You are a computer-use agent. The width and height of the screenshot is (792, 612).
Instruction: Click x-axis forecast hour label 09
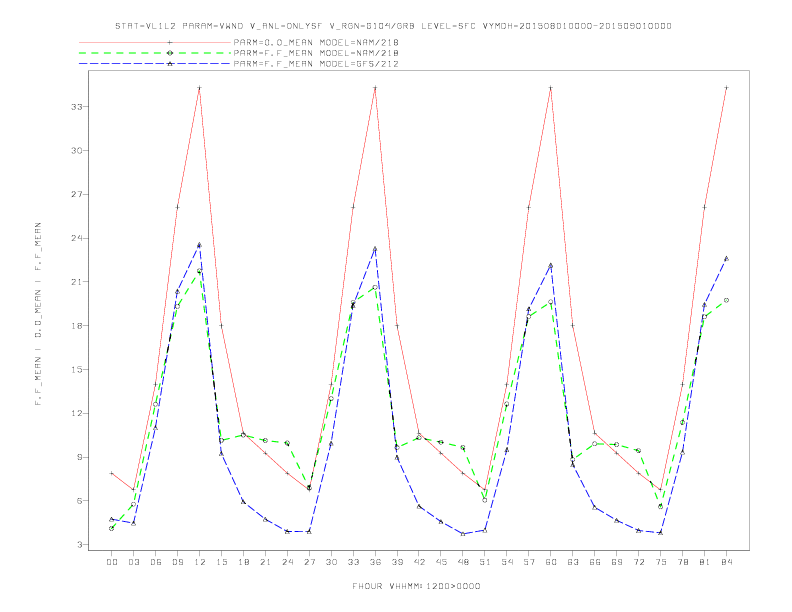pyautogui.click(x=177, y=562)
